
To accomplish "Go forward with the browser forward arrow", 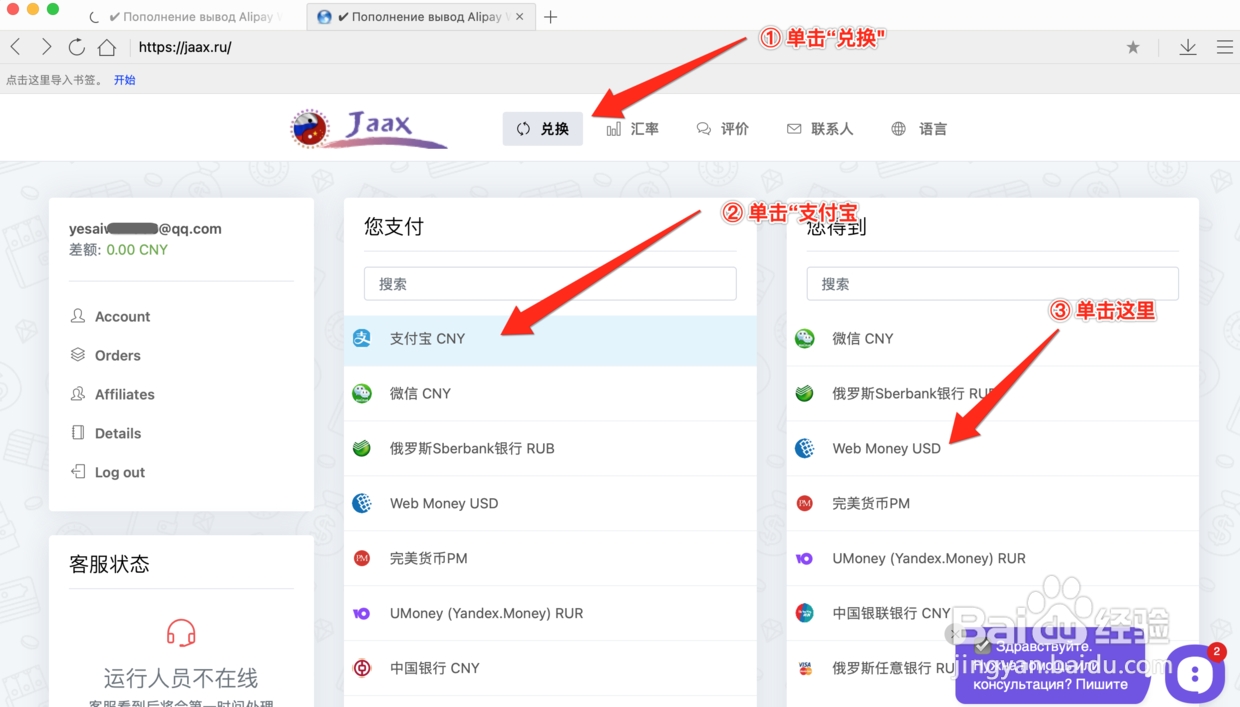I will point(46,47).
